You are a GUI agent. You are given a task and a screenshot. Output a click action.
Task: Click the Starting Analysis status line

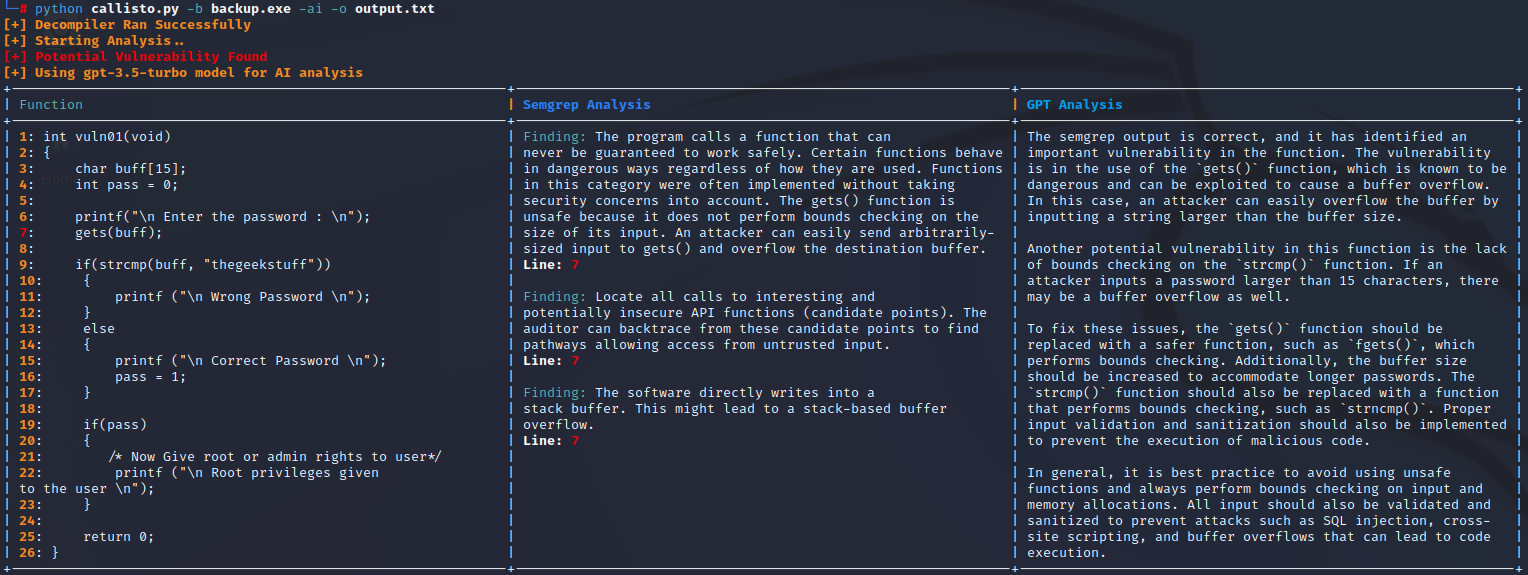94,41
